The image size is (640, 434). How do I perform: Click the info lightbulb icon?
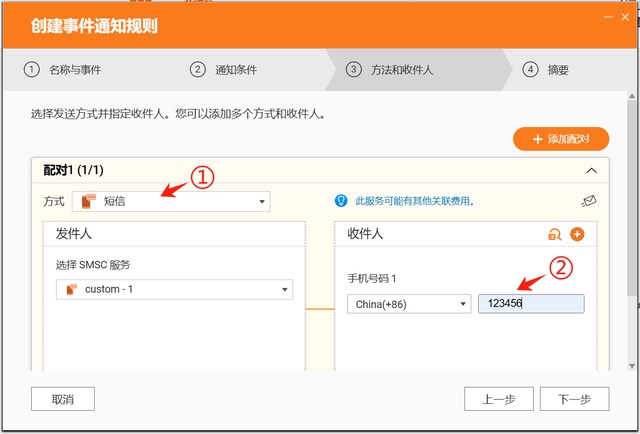point(341,200)
